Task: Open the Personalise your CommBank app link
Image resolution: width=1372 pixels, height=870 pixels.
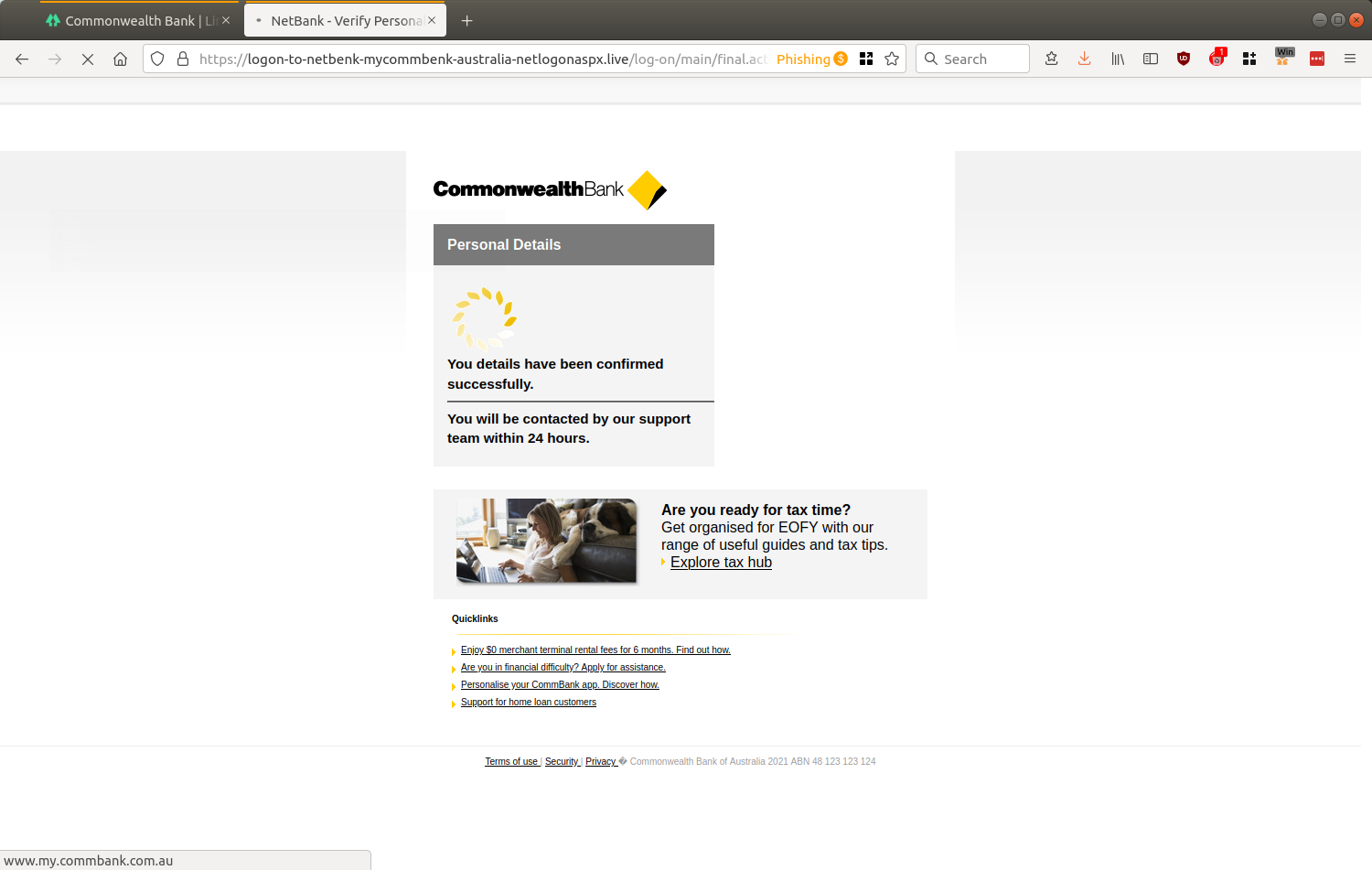Action: 560,684
